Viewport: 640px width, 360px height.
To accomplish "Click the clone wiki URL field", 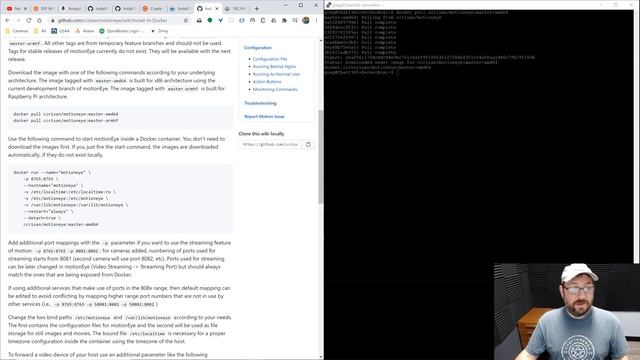I will click(x=270, y=144).
